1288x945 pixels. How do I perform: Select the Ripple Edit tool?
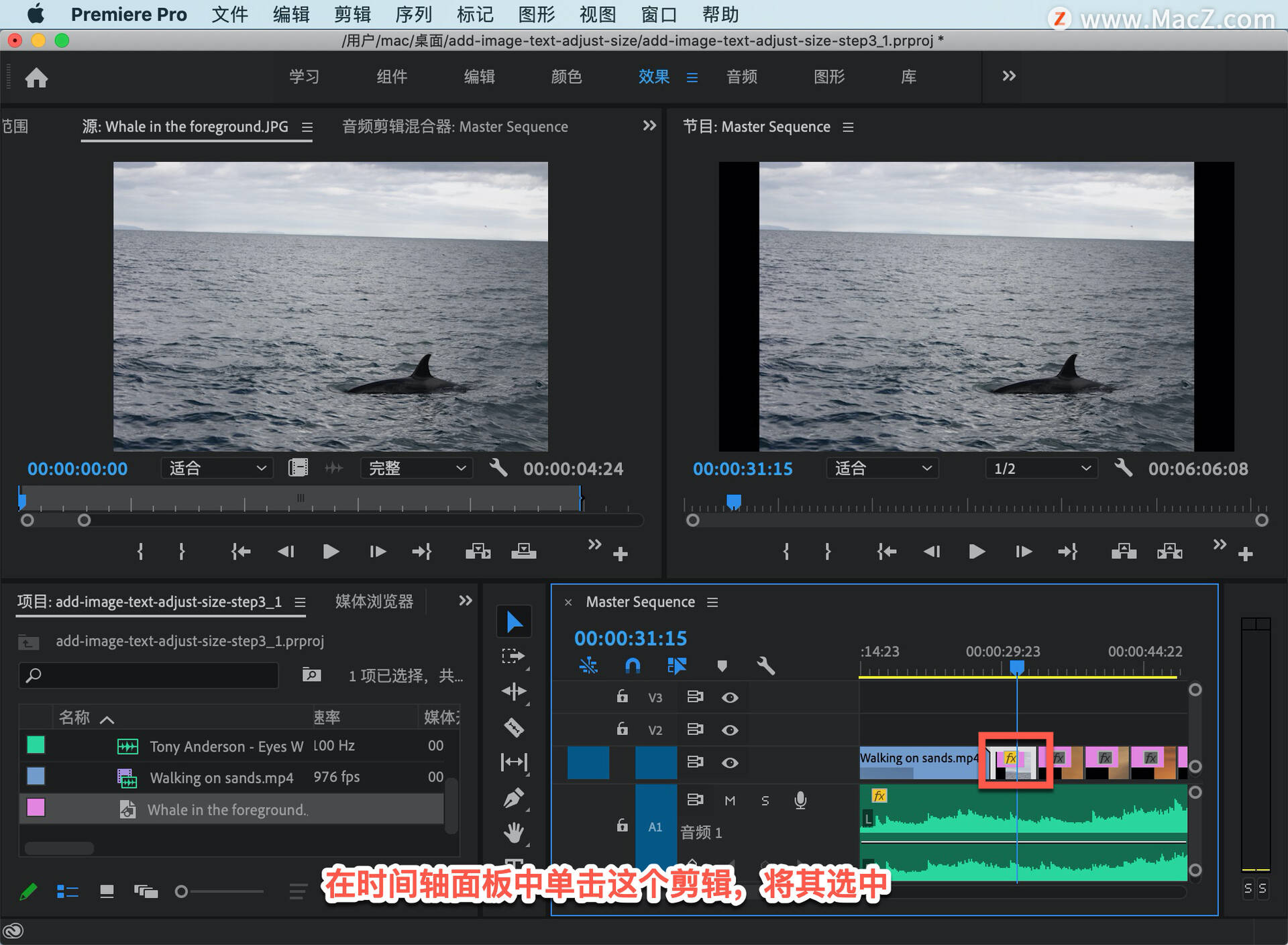(x=514, y=692)
